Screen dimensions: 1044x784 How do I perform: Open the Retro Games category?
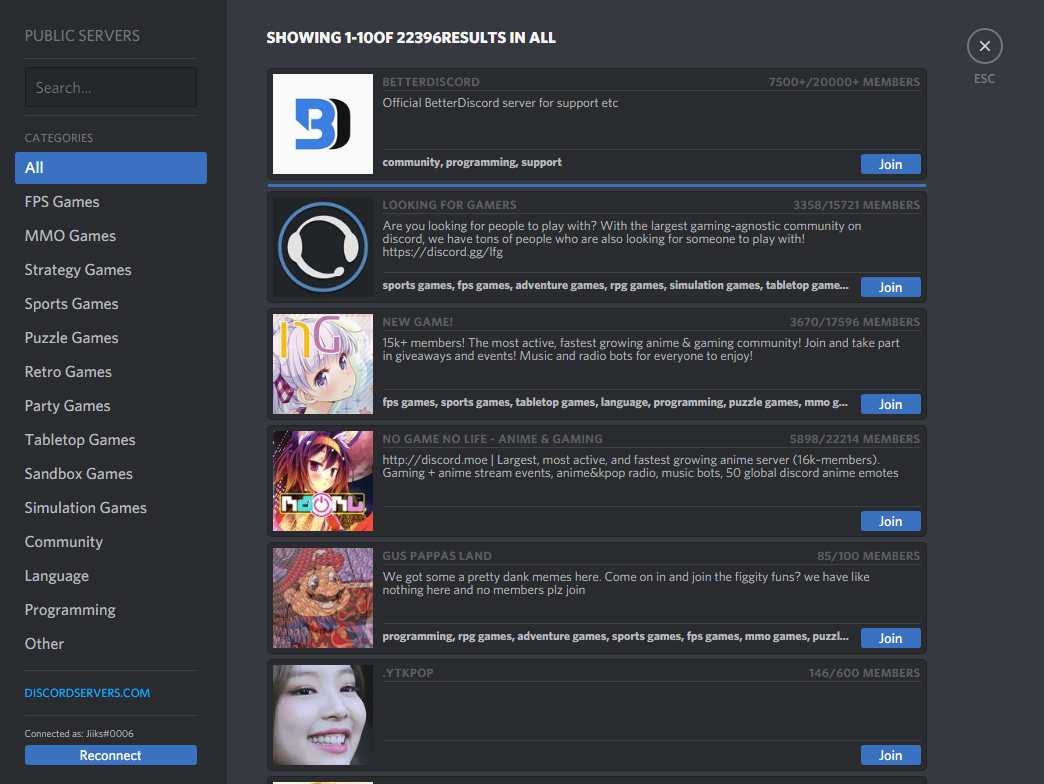pos(111,371)
